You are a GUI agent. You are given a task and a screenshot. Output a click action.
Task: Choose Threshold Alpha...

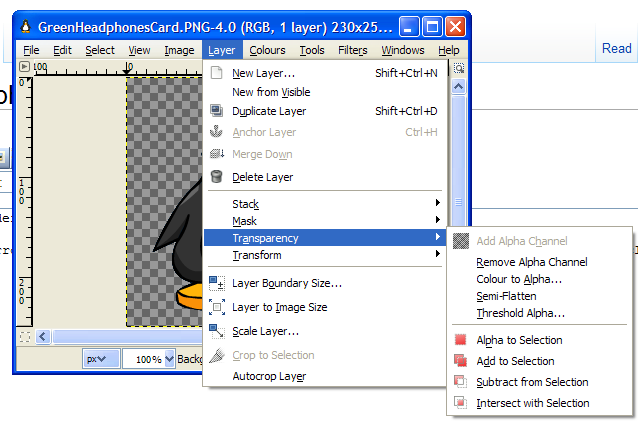pos(540,313)
